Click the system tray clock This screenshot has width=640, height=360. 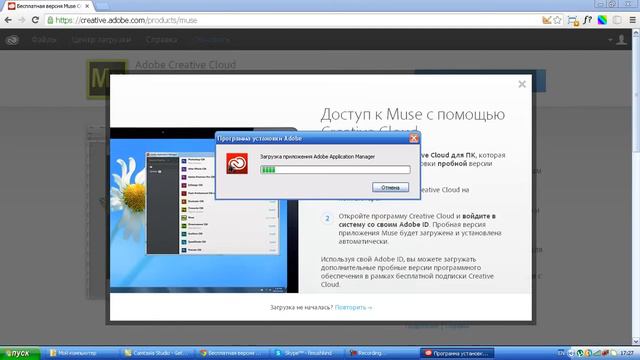point(627,353)
